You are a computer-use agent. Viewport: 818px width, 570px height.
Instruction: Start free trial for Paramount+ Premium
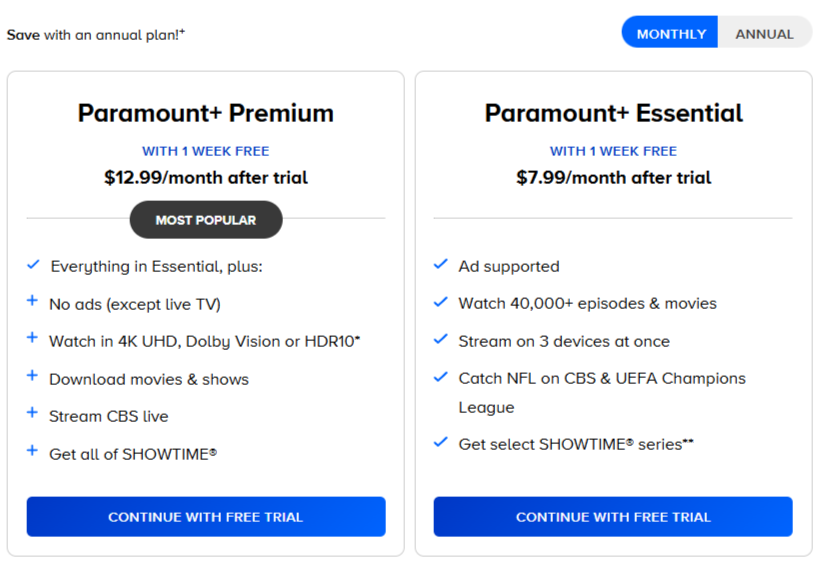206,517
